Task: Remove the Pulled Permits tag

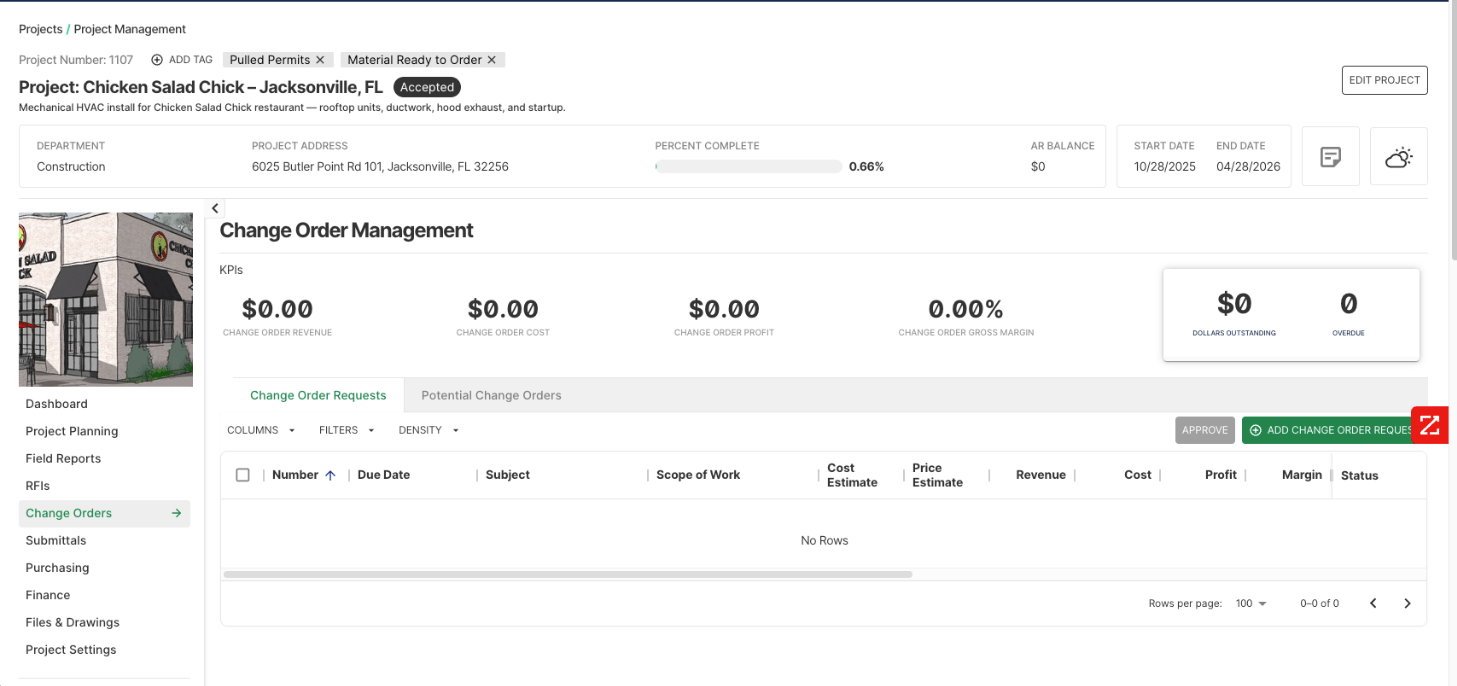Action: coord(320,60)
